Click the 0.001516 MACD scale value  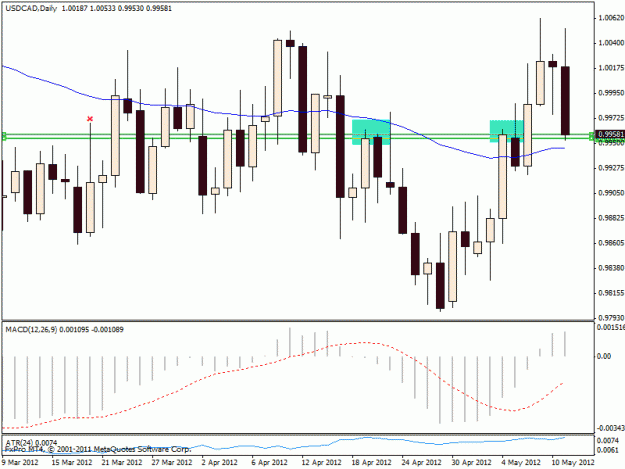click(x=610, y=327)
